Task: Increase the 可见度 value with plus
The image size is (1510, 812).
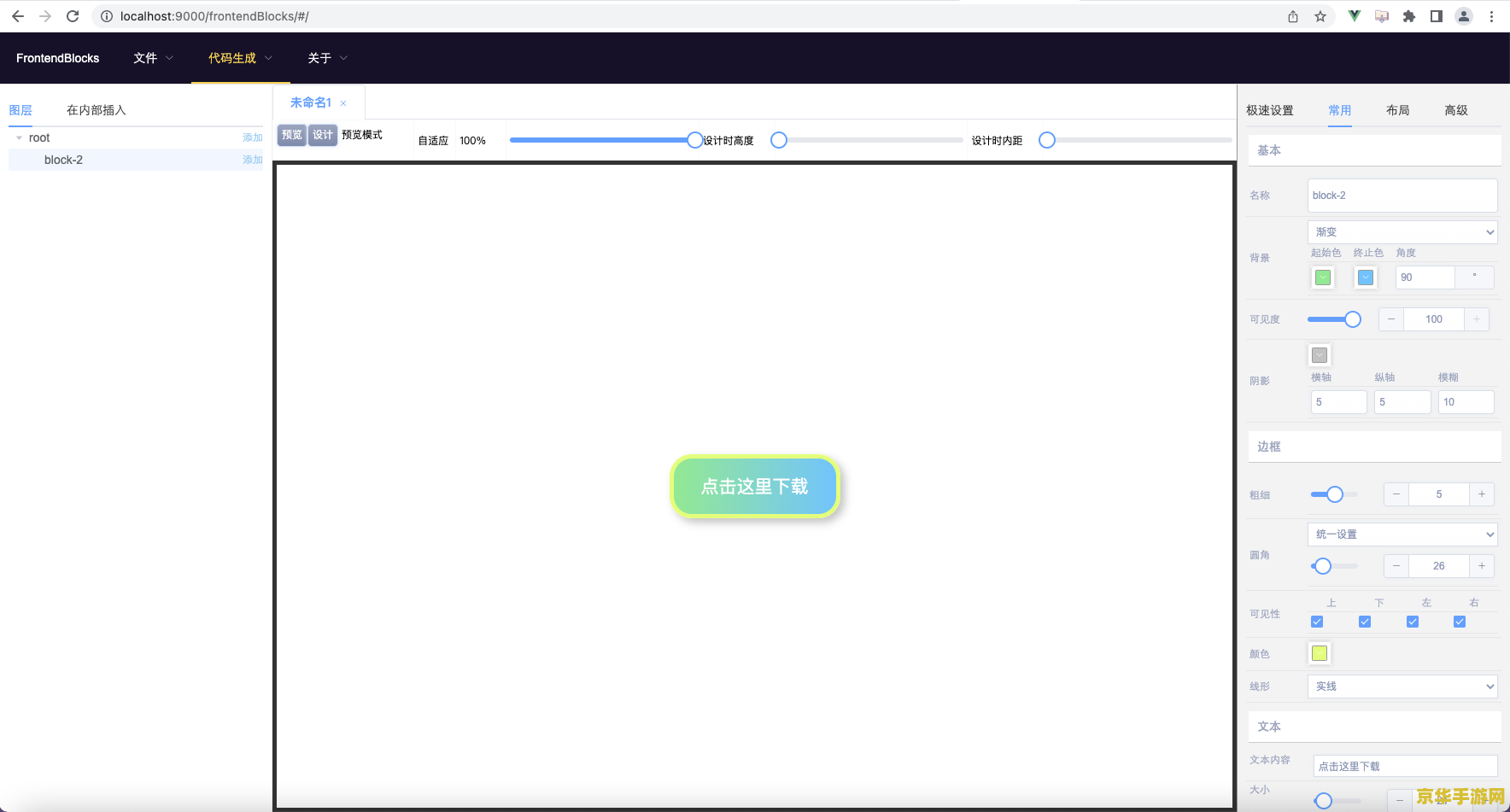Action: [x=1477, y=319]
